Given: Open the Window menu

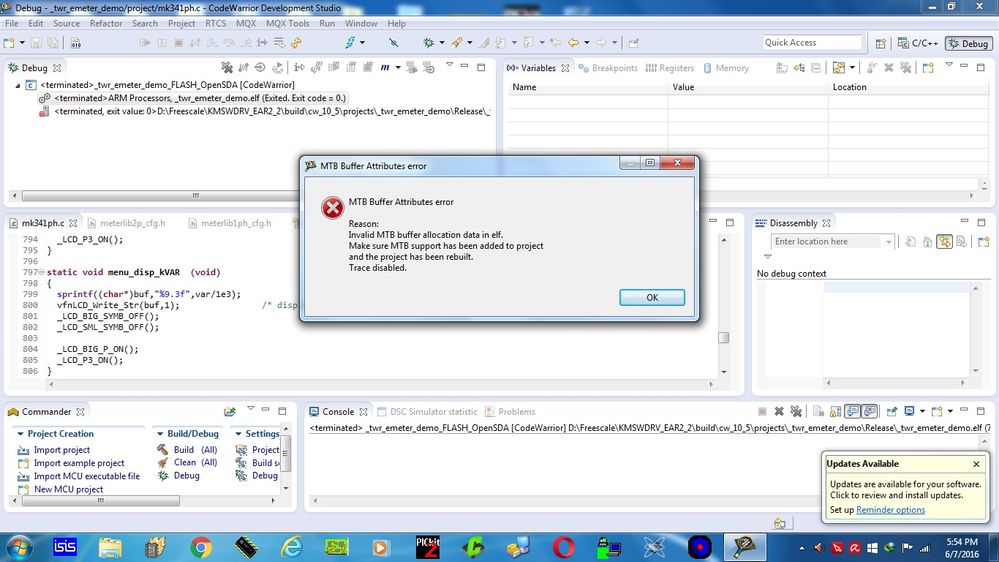Looking at the screenshot, I should [361, 24].
